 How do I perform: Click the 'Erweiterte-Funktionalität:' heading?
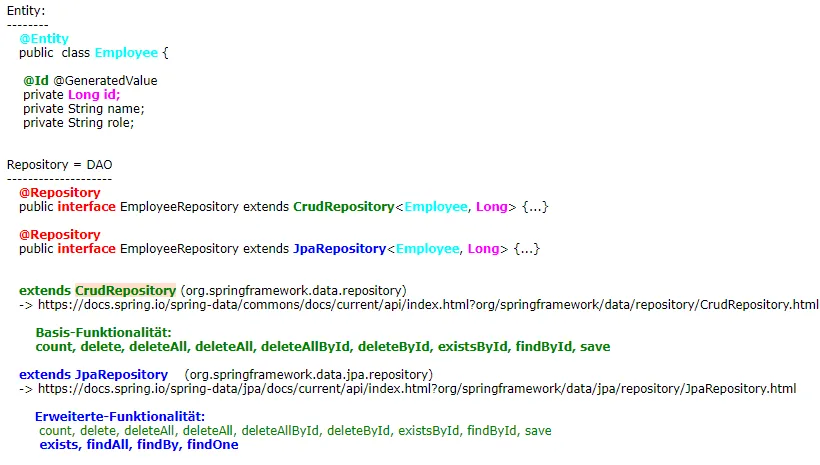(x=120, y=417)
